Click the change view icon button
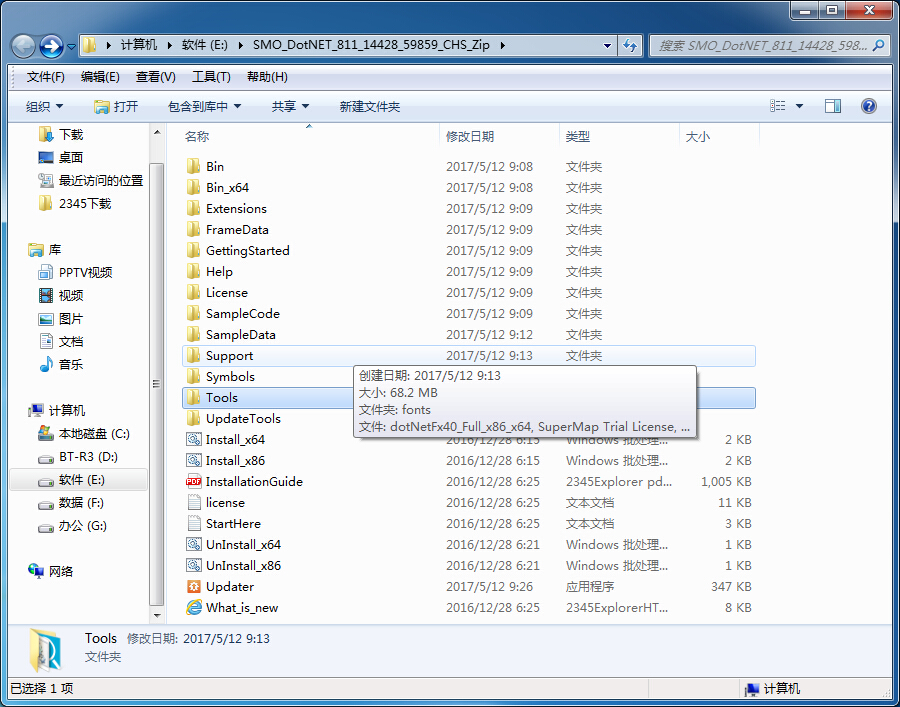900x707 pixels. click(x=778, y=106)
